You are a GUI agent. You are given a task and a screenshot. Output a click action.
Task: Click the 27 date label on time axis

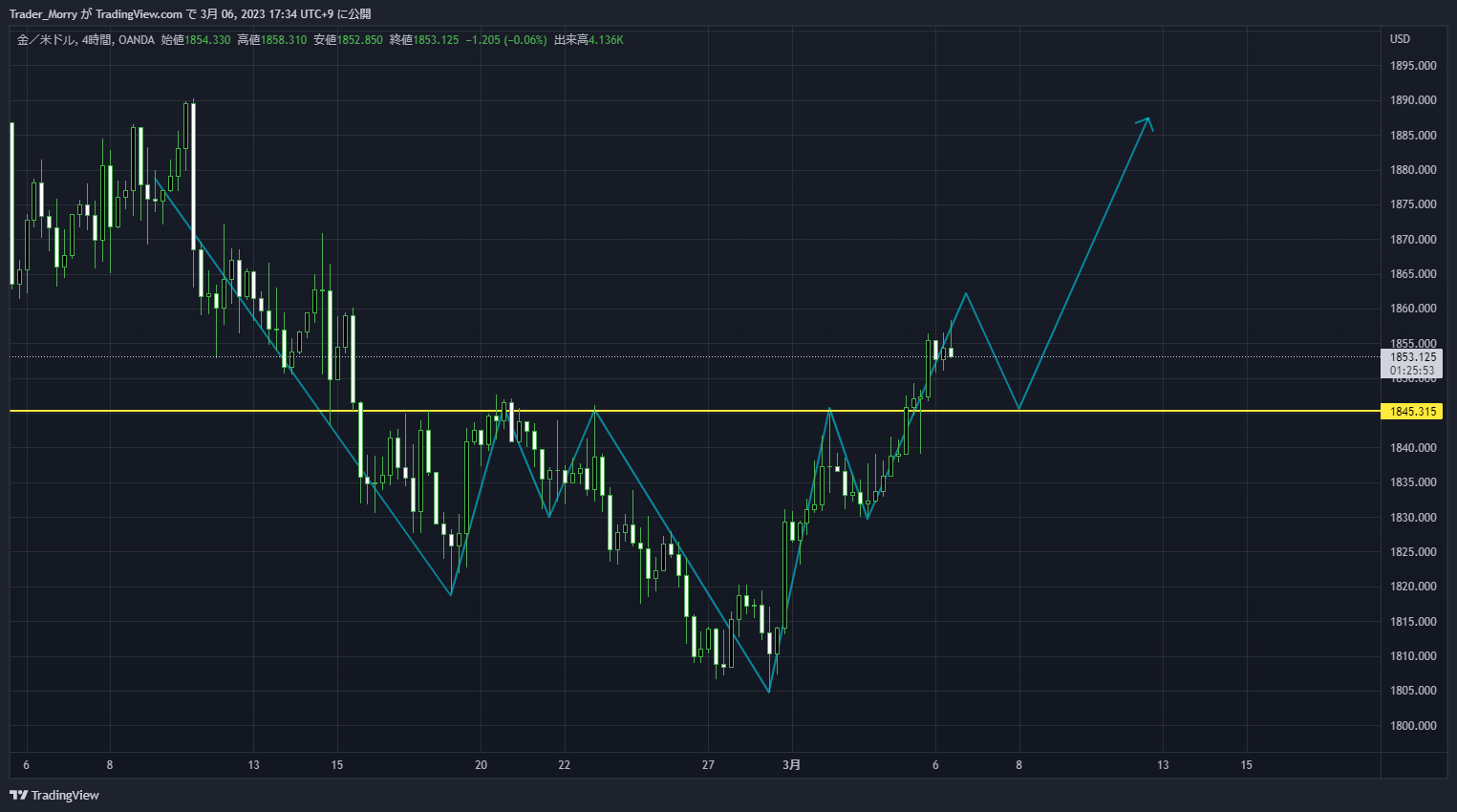[708, 765]
